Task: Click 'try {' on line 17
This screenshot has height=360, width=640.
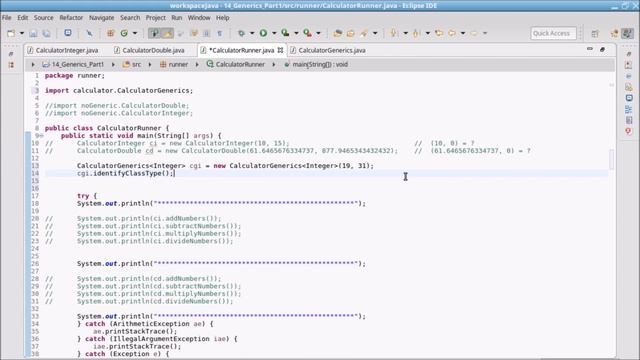Action: pos(87,196)
